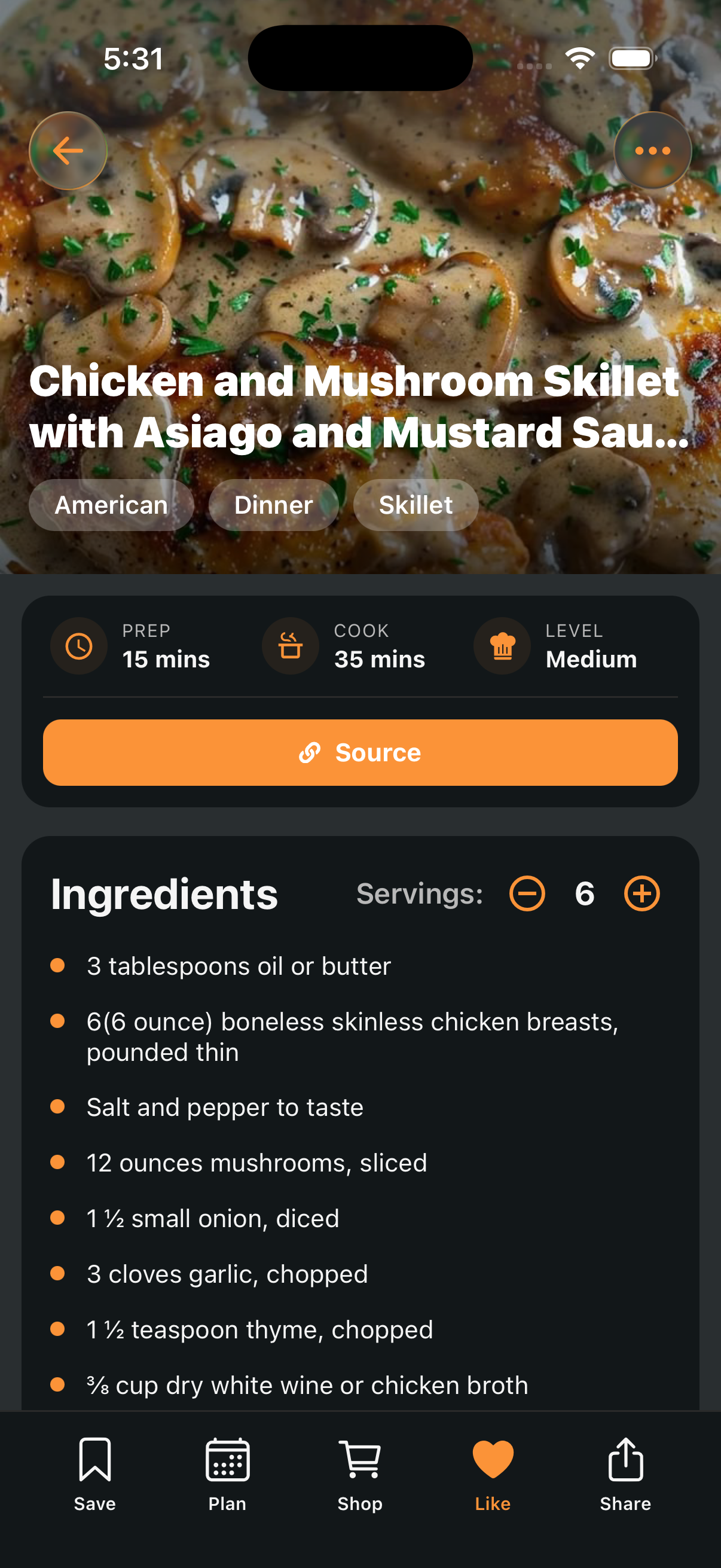Open the recipe Source link
This screenshot has width=721, height=1568.
click(360, 752)
